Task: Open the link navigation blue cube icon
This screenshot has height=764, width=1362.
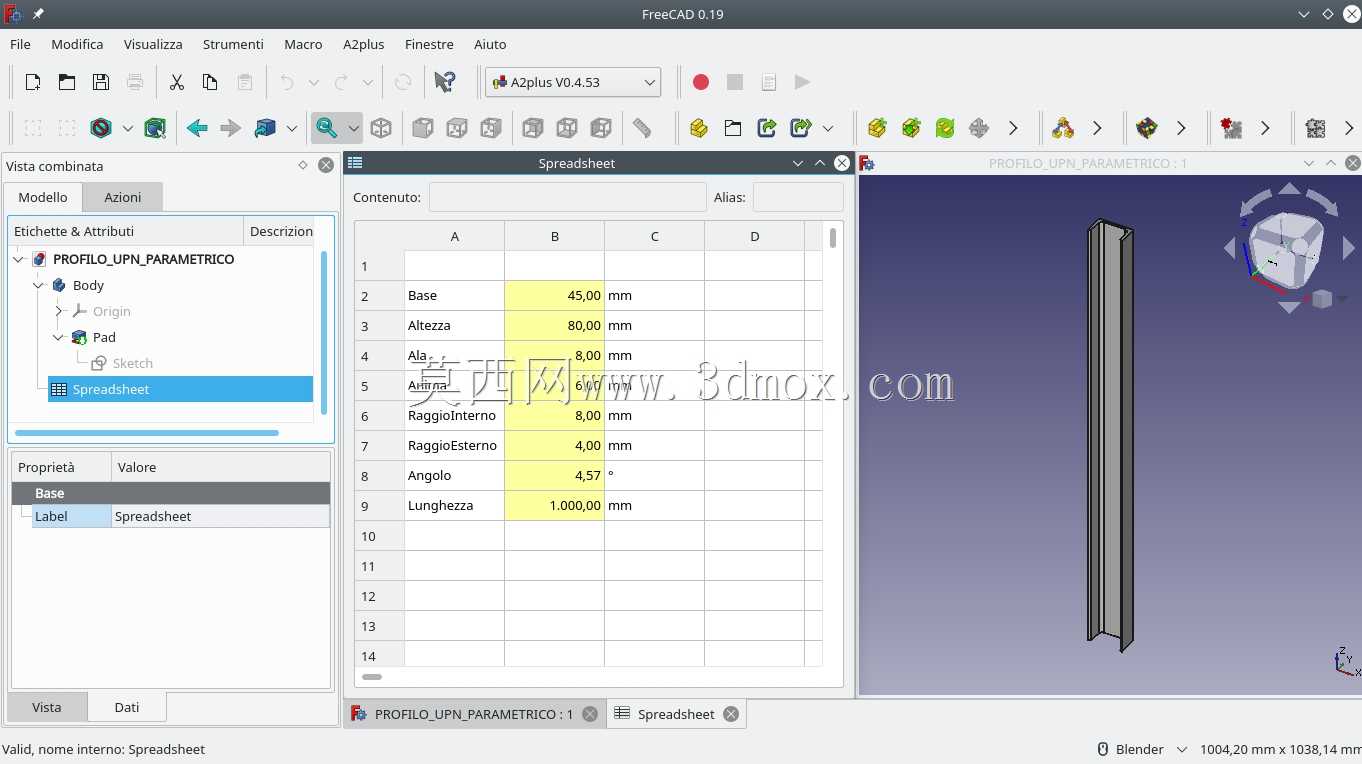Action: (x=265, y=128)
